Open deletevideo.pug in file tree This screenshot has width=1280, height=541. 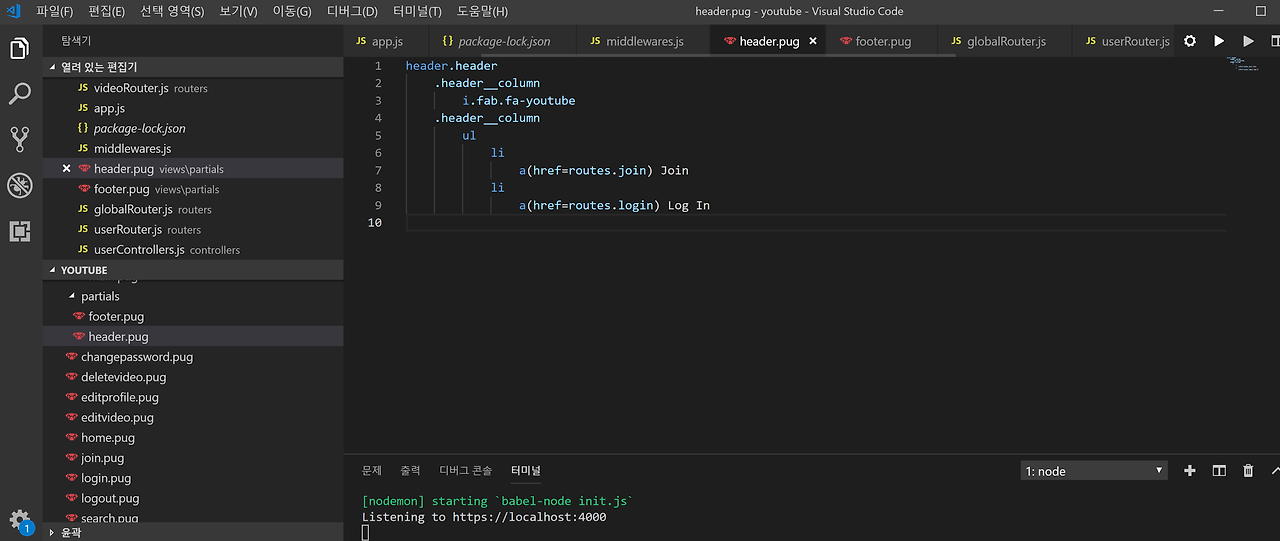point(194,377)
